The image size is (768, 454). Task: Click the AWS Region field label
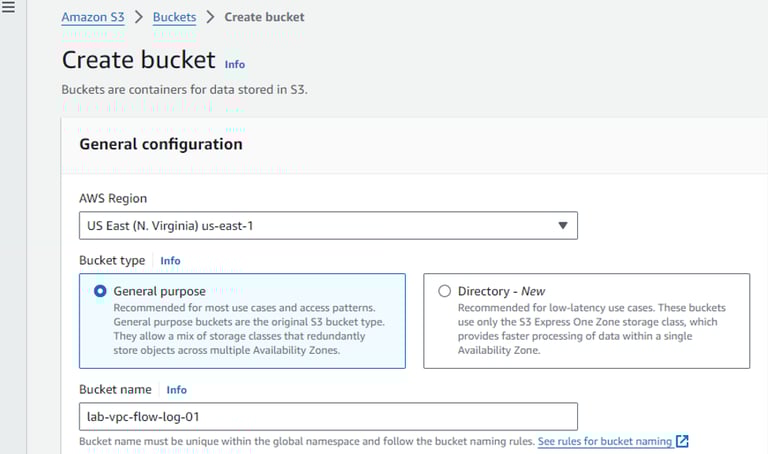pyautogui.click(x=113, y=198)
